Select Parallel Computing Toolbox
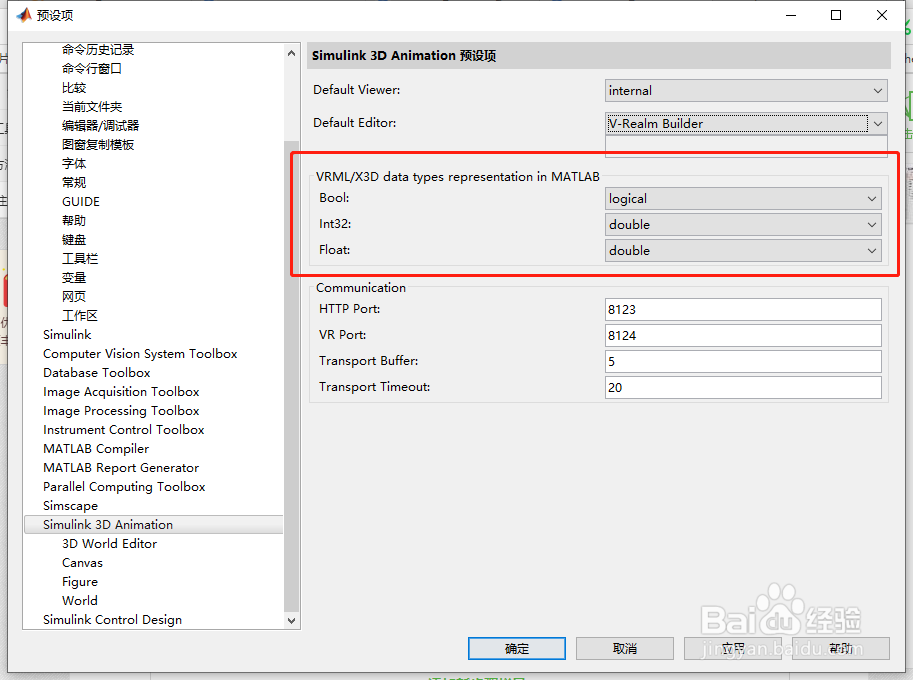 124,487
